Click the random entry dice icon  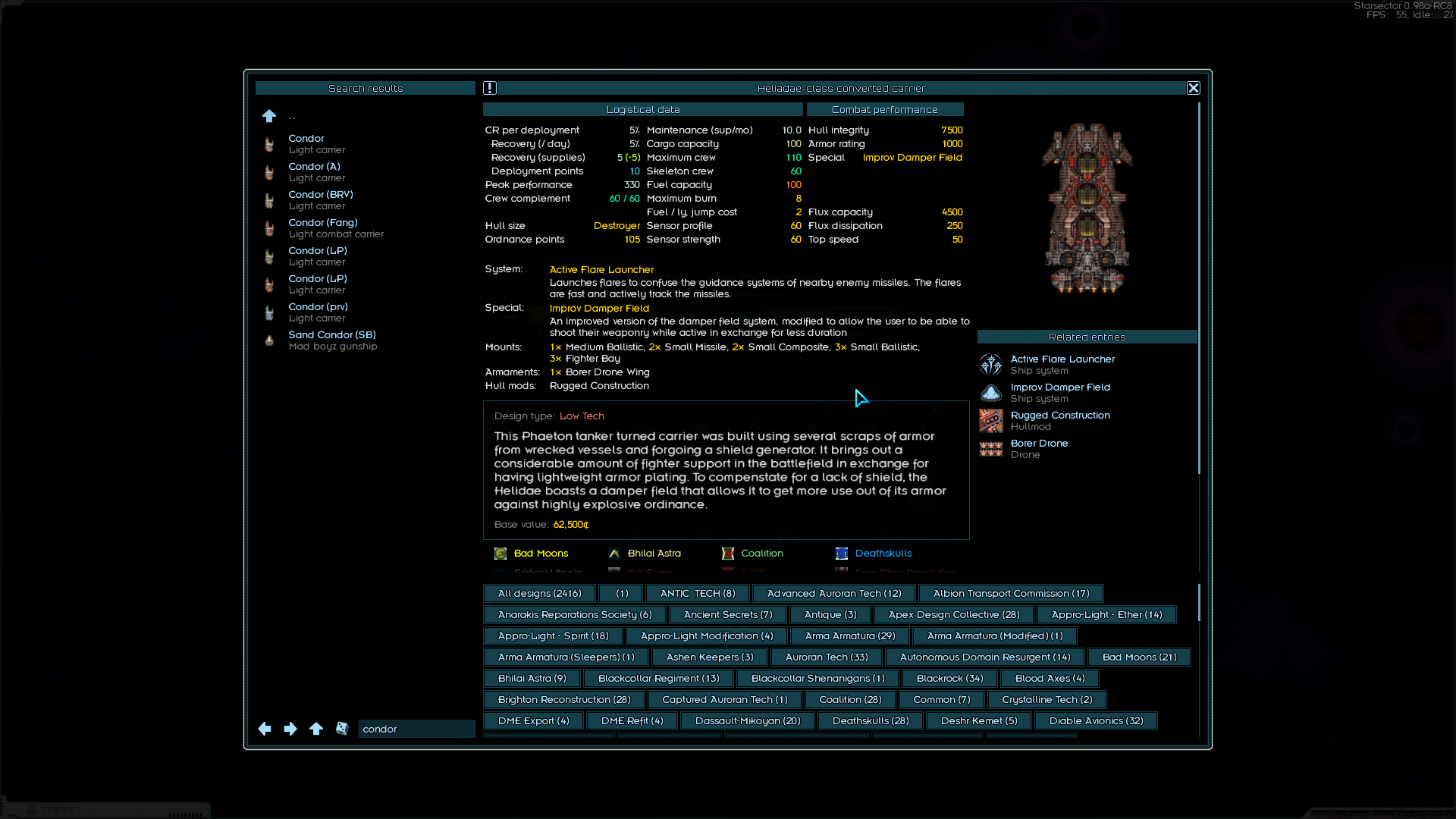click(342, 729)
